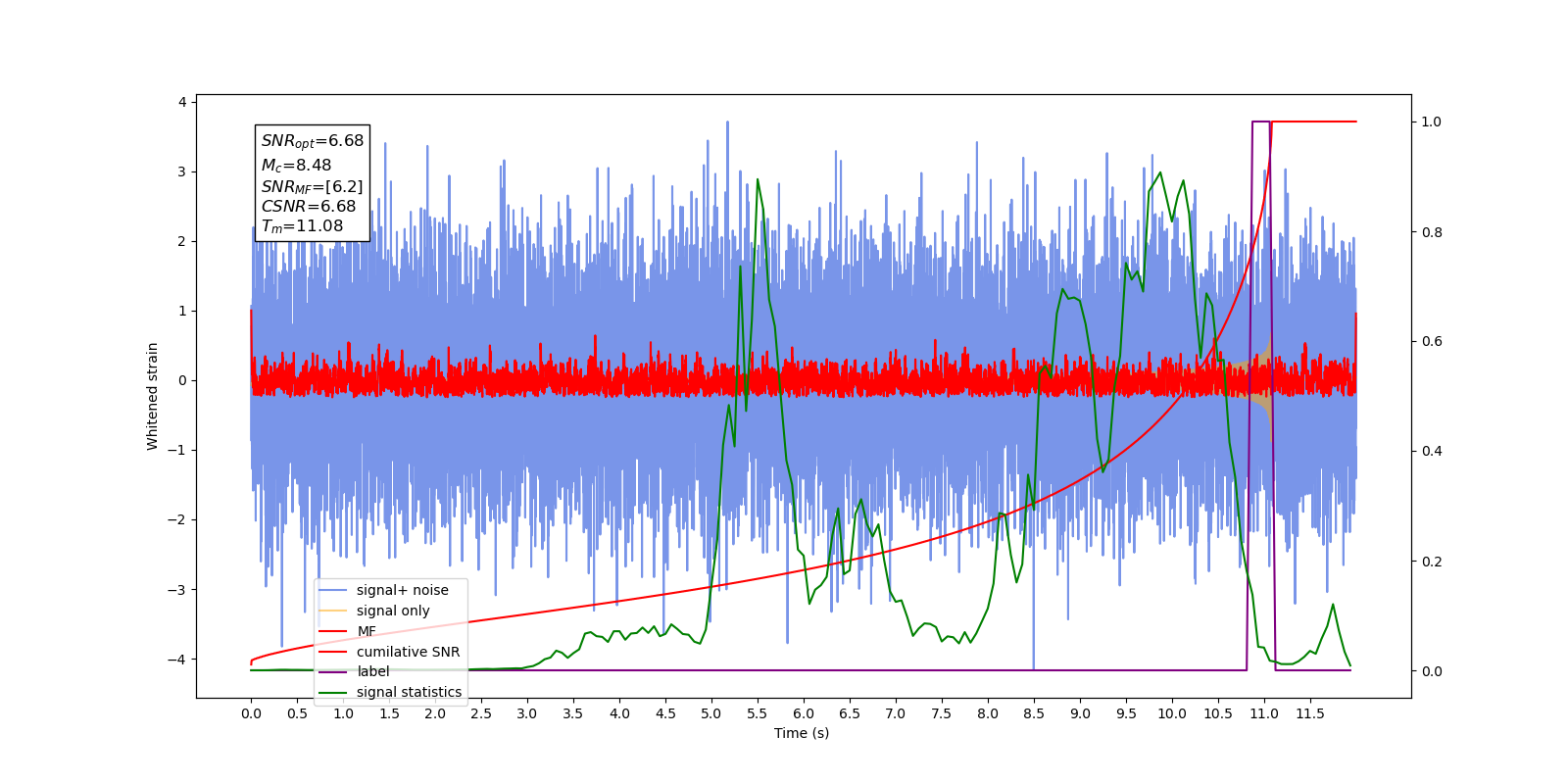Click the −2 tick on the strain axis
1568x784 pixels.
[x=177, y=519]
